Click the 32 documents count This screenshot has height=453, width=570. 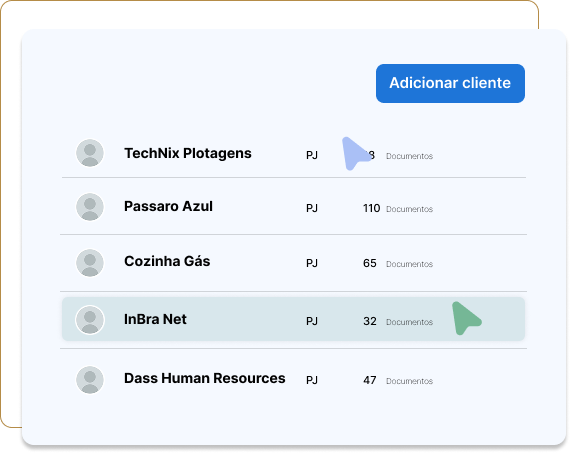[x=370, y=321]
